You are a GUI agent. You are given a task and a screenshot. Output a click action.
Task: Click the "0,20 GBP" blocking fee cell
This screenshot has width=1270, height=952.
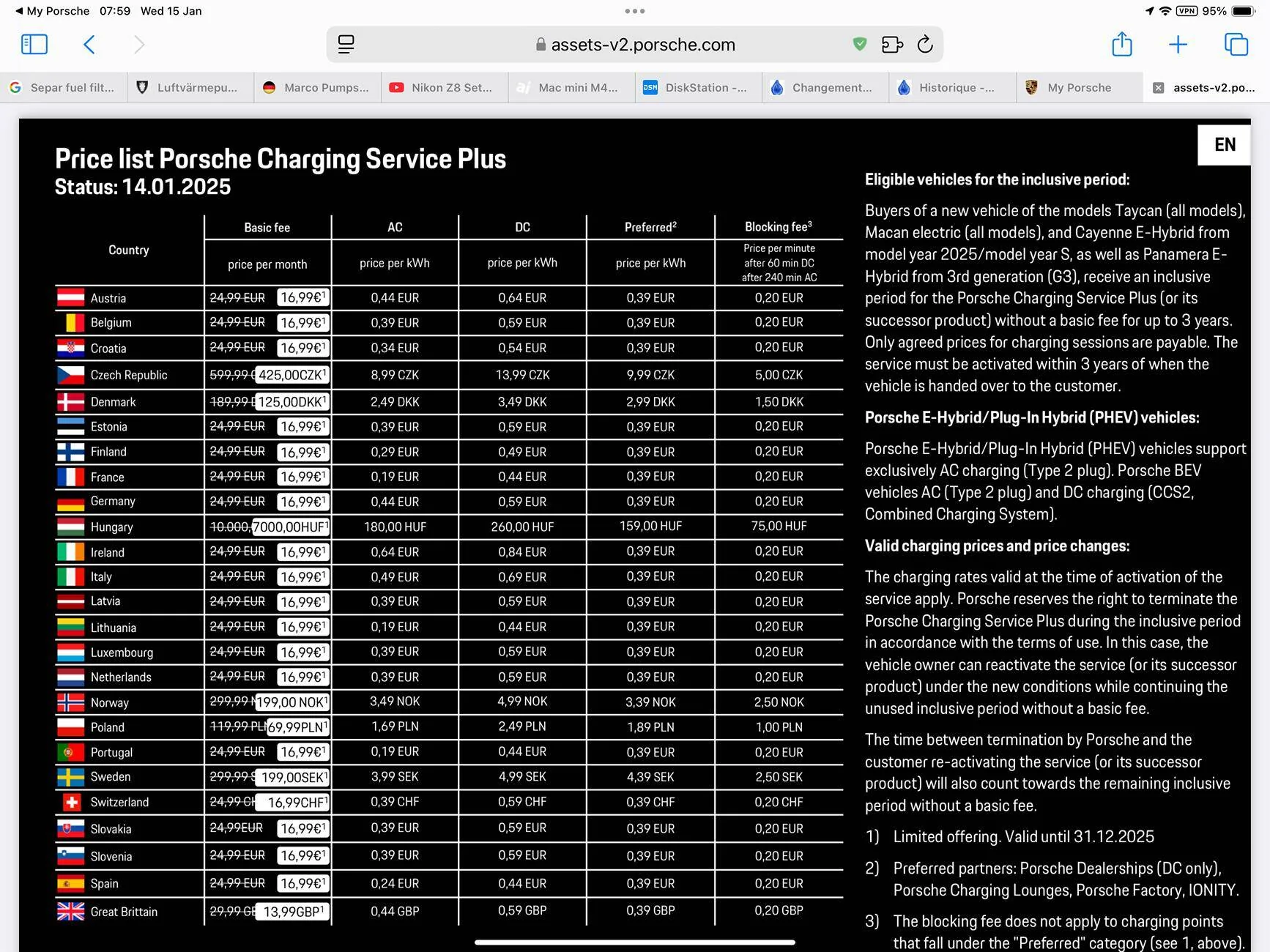pos(779,910)
